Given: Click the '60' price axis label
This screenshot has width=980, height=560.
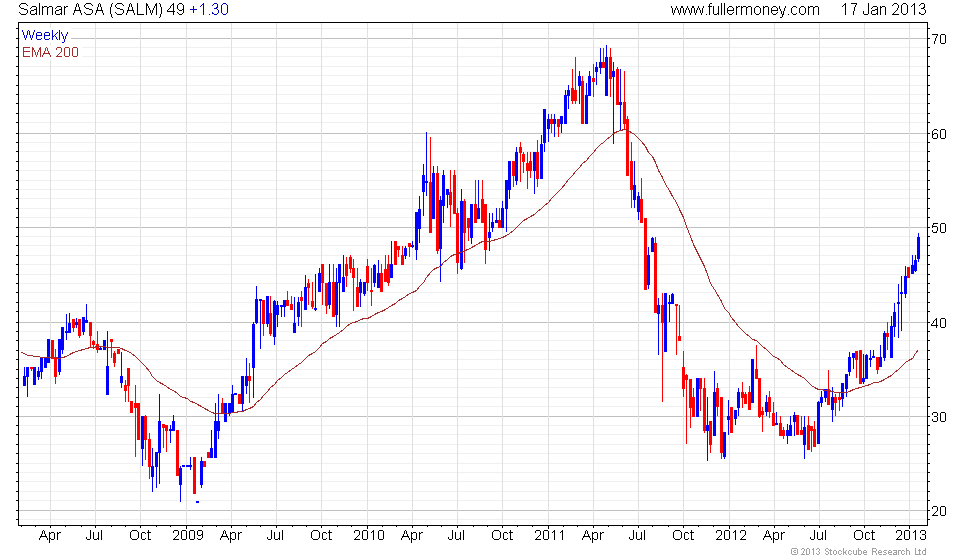Looking at the screenshot, I should pyautogui.click(x=939, y=134).
